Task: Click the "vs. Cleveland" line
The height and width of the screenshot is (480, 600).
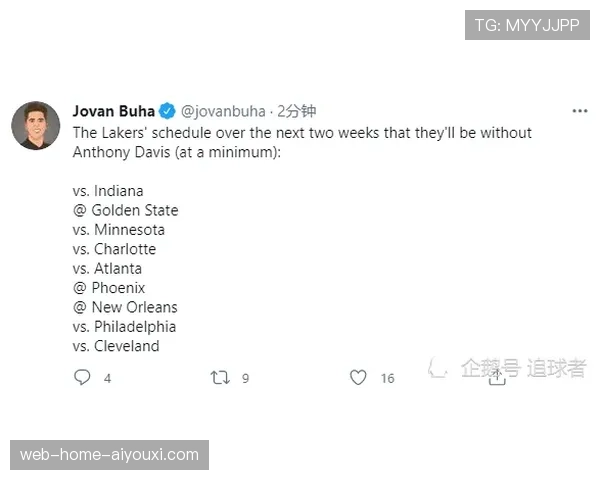Action: (116, 346)
